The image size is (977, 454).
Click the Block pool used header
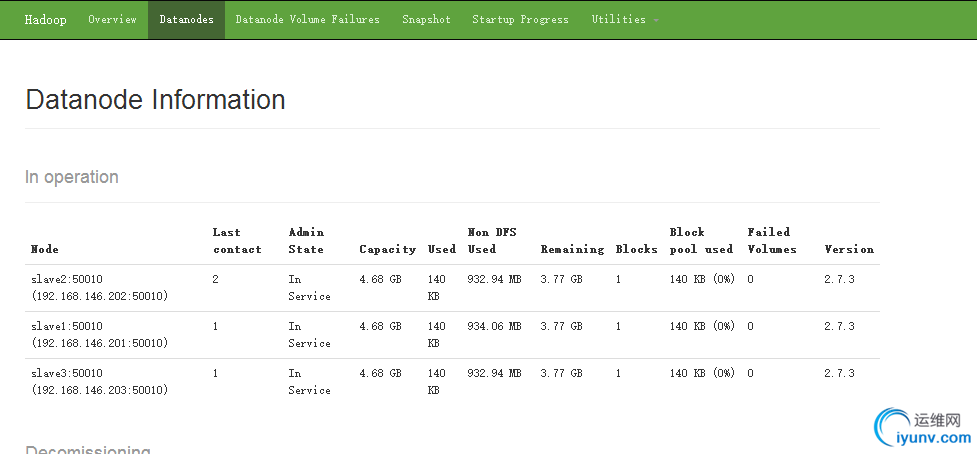(x=701, y=241)
